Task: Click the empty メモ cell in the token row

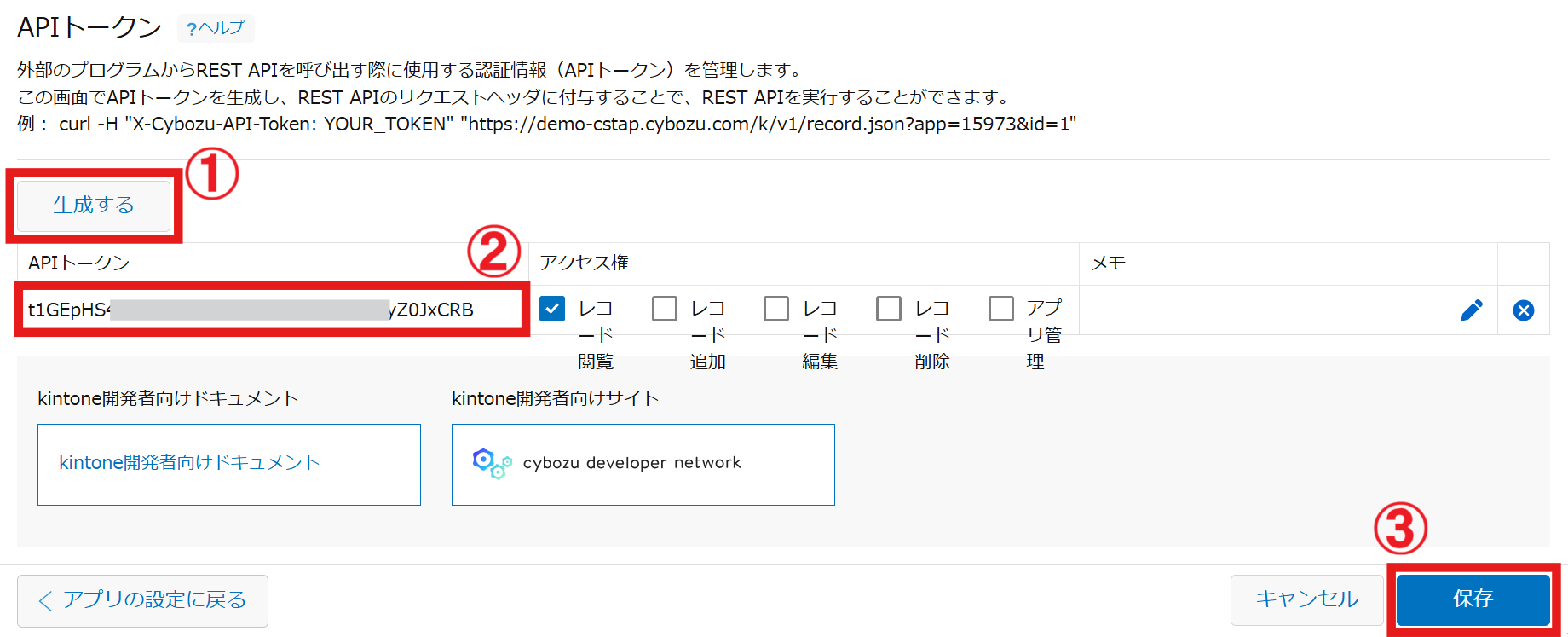Action: pyautogui.click(x=1261, y=310)
